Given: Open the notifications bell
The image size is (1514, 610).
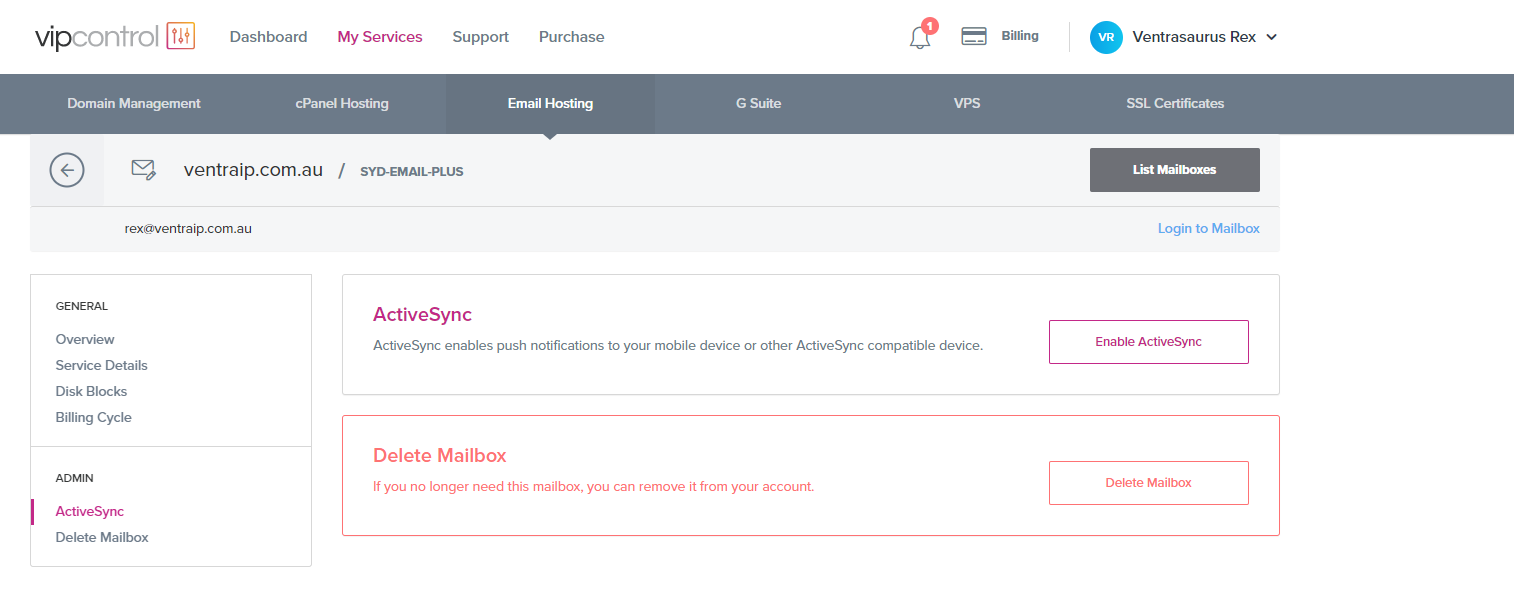Looking at the screenshot, I should pos(920,38).
